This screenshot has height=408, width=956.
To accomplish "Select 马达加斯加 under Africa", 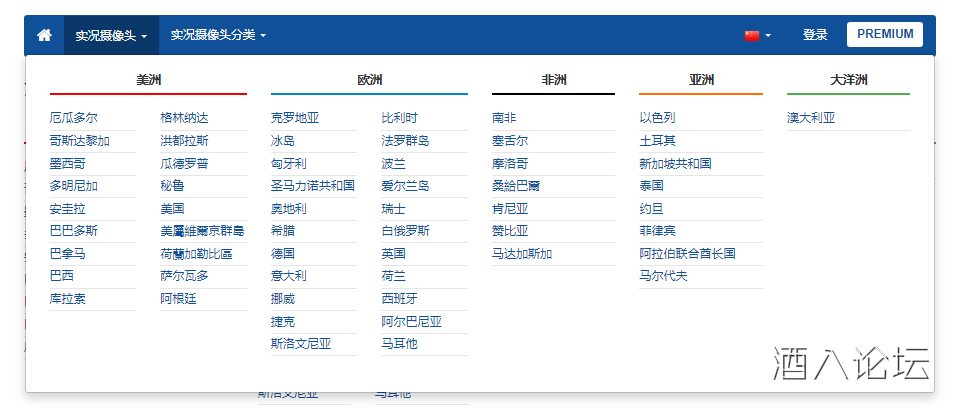I will point(522,254).
